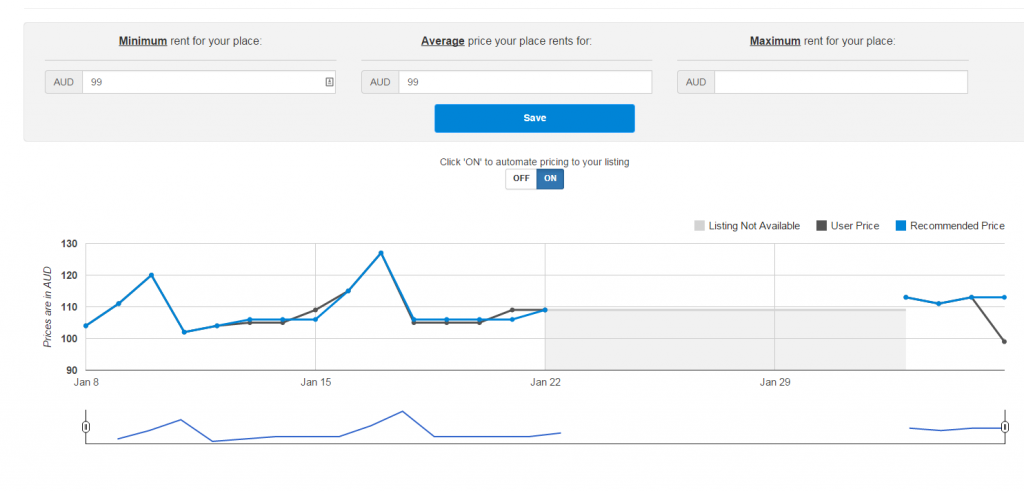Screen dimensions: 1024x491
Task: Switch automated pricing to ON
Action: pos(550,179)
